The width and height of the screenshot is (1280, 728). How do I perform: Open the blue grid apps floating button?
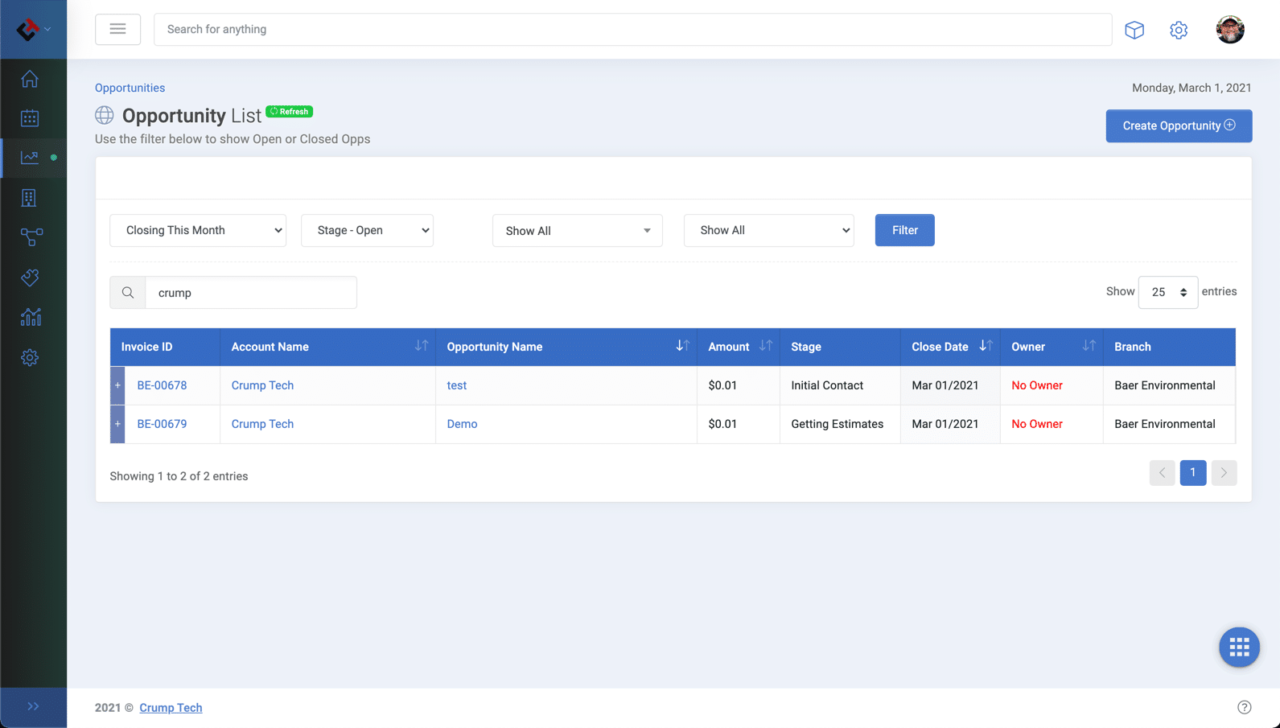[x=1239, y=647]
